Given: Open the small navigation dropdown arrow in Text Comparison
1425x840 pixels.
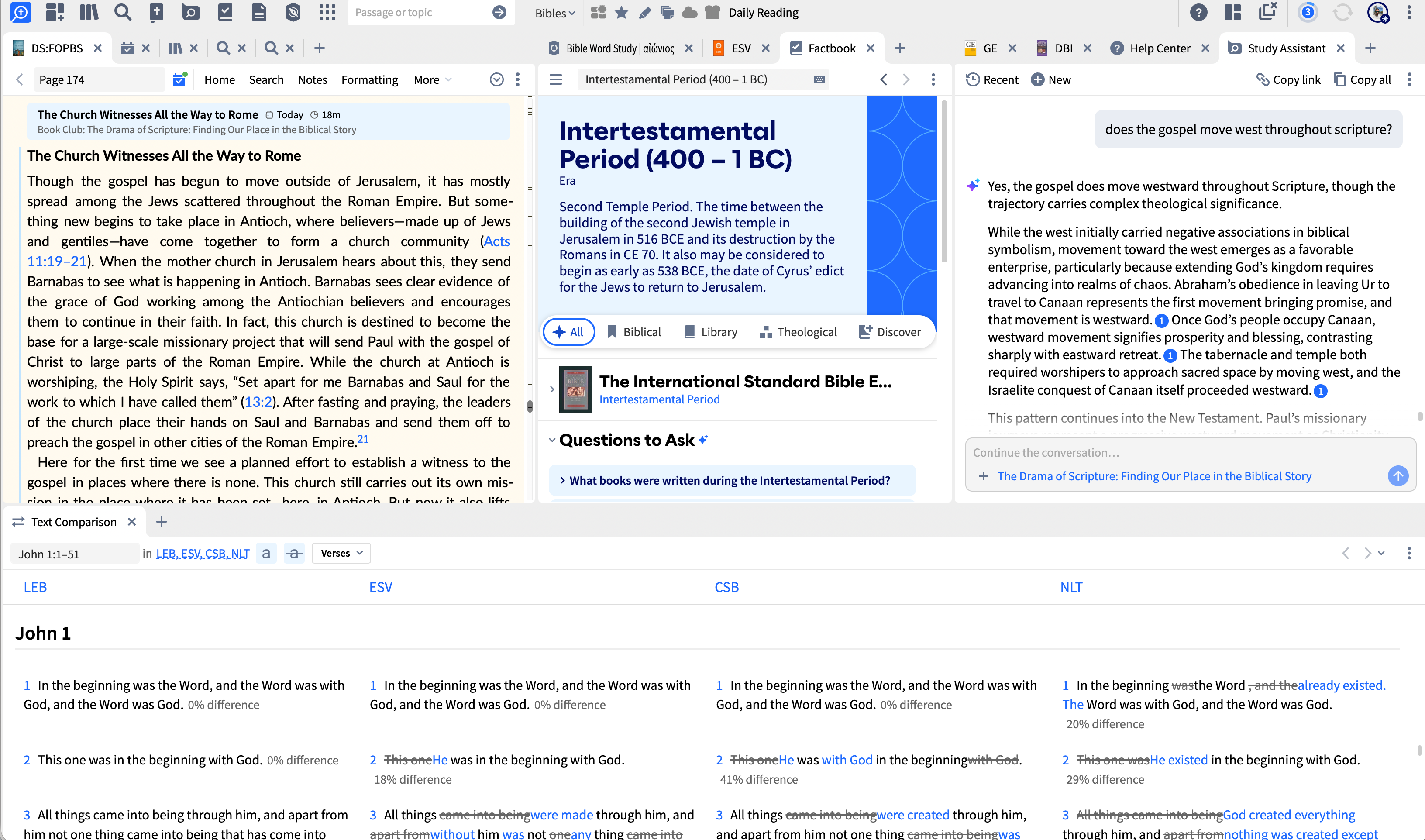Looking at the screenshot, I should point(1381,553).
